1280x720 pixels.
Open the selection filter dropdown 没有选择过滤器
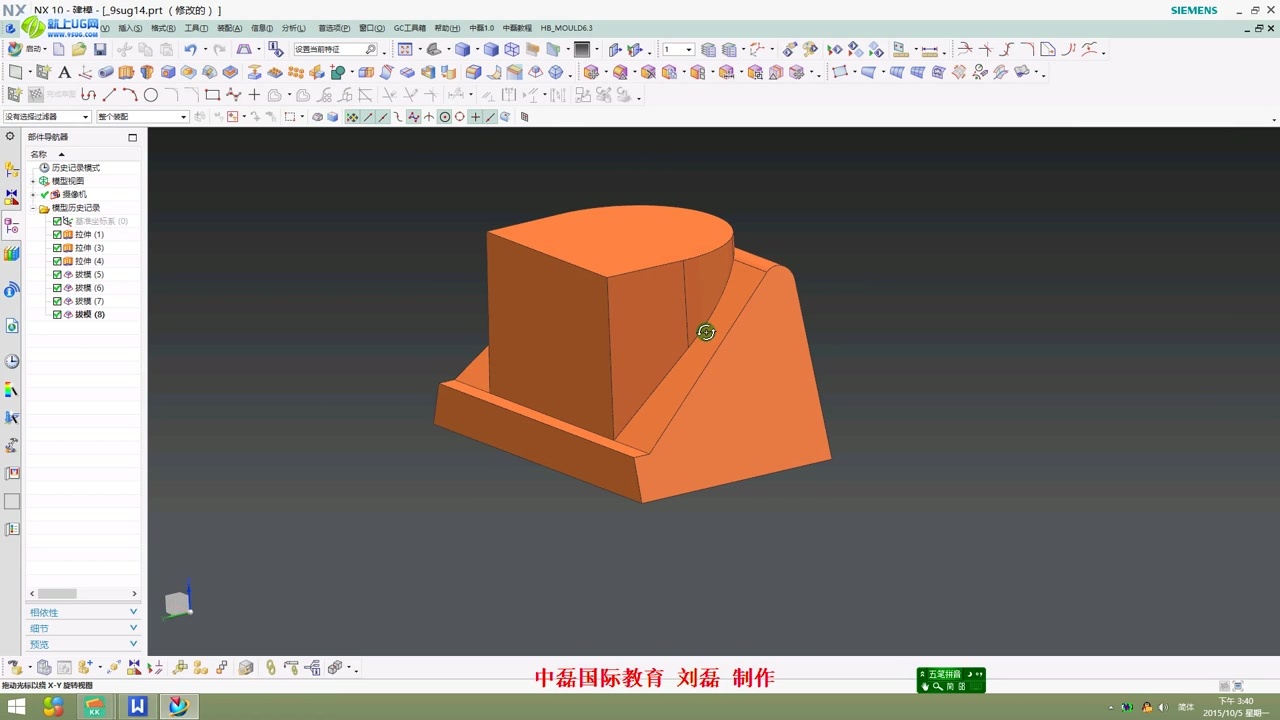[x=46, y=117]
